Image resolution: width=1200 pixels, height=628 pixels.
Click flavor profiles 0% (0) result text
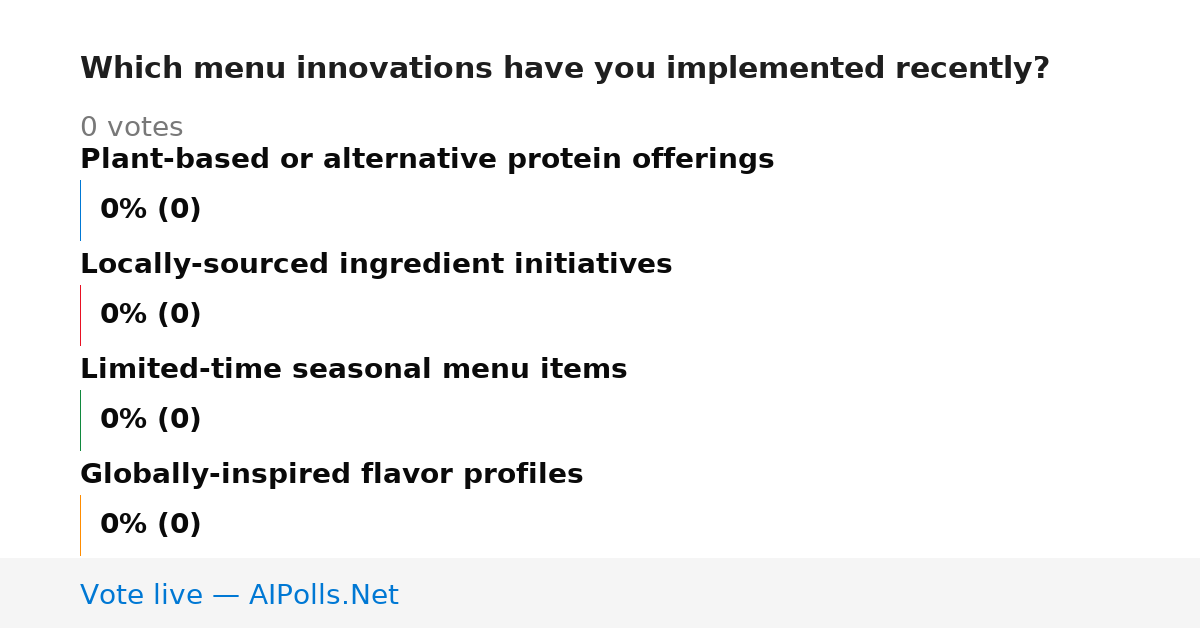(x=151, y=525)
